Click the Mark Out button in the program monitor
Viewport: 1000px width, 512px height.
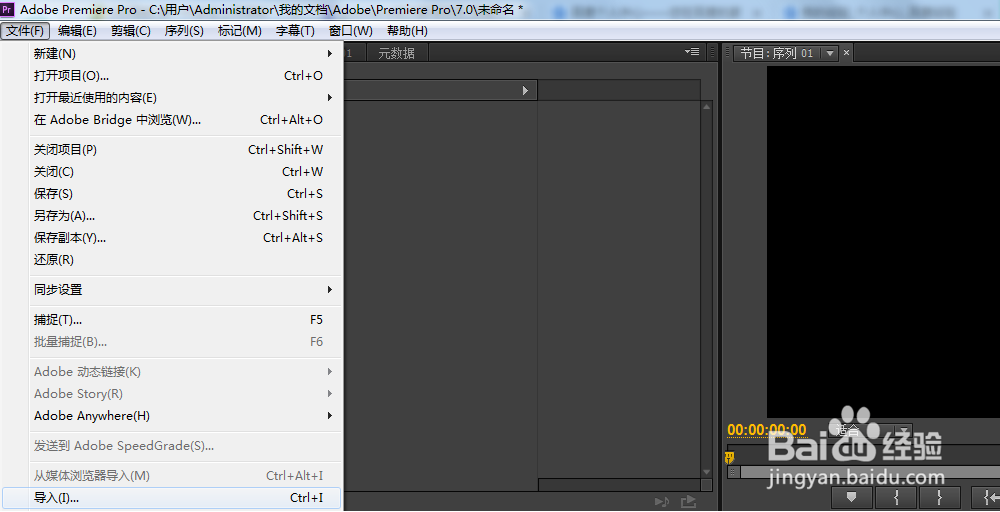[940, 497]
